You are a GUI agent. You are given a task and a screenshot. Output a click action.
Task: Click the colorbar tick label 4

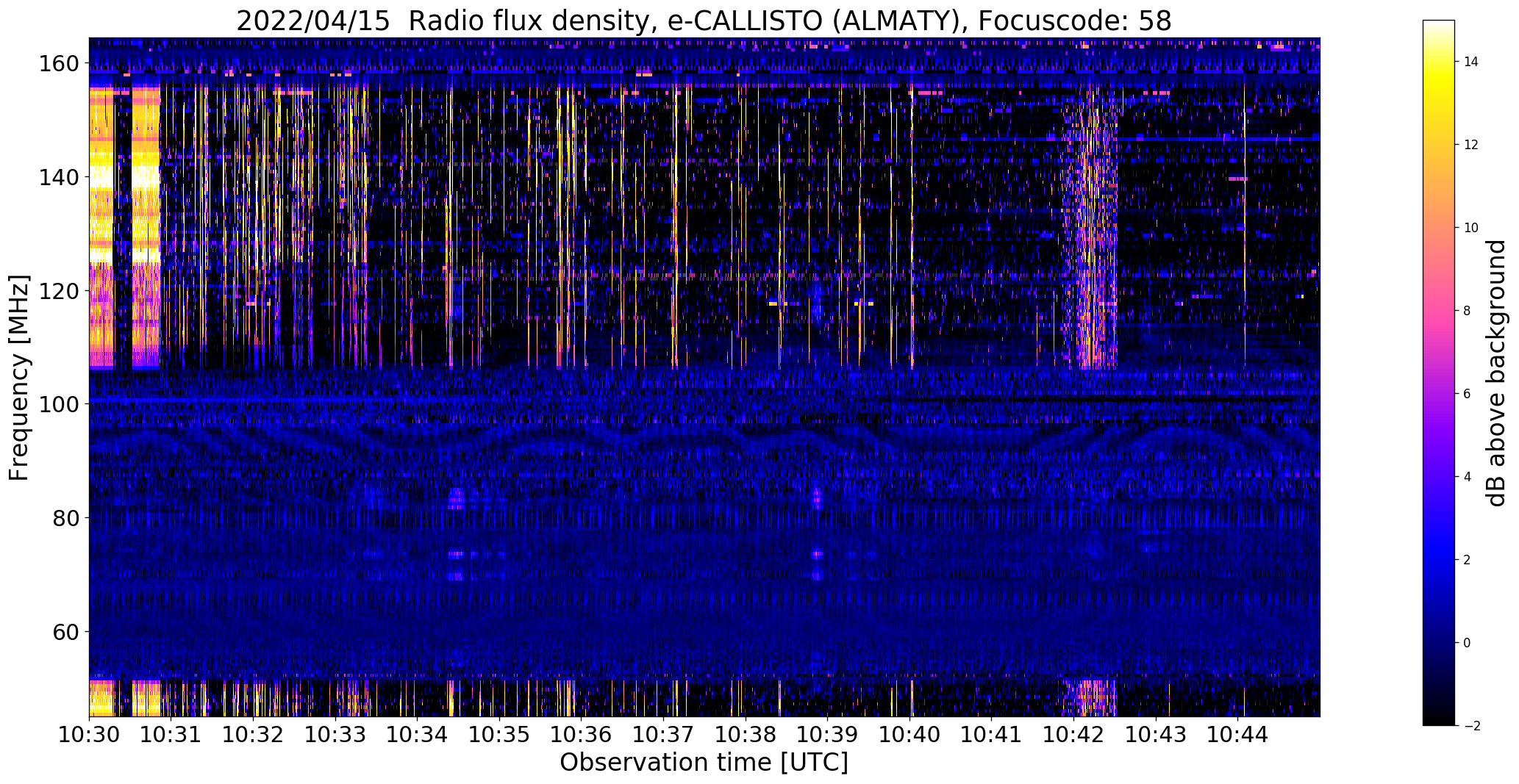pos(1467,477)
